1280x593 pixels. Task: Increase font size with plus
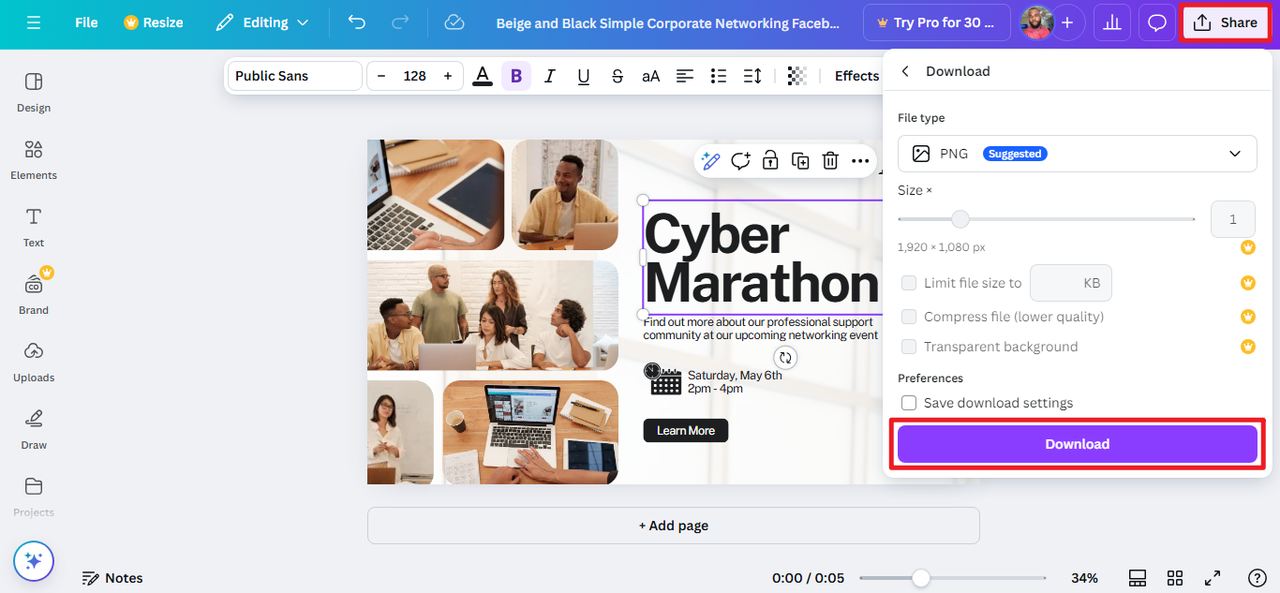pos(447,76)
